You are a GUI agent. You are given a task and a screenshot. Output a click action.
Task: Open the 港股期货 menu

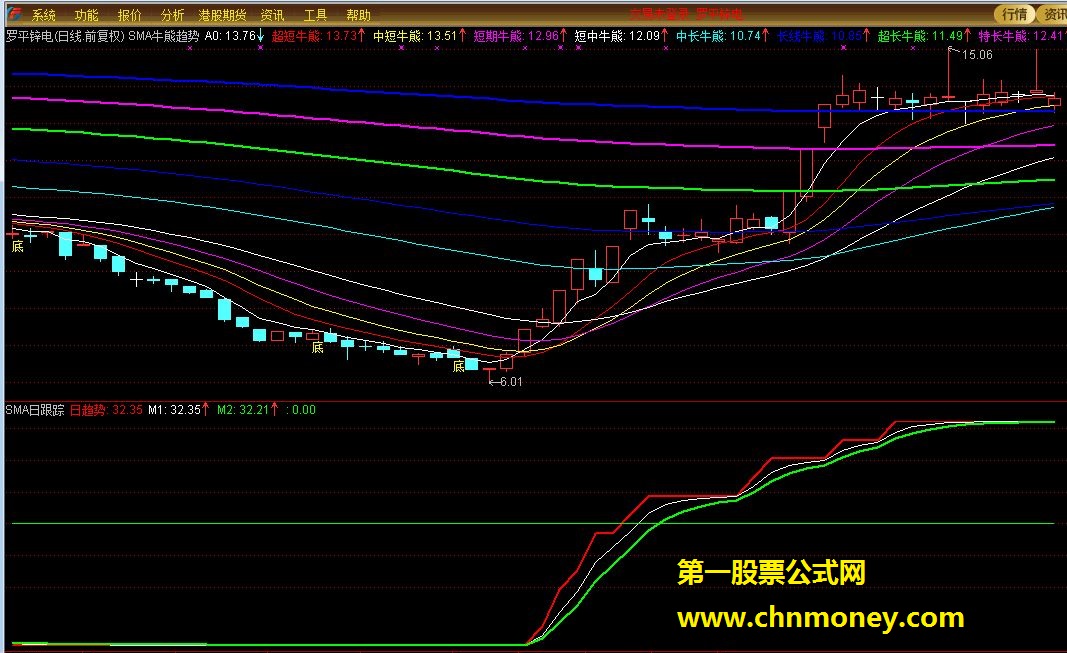(222, 14)
